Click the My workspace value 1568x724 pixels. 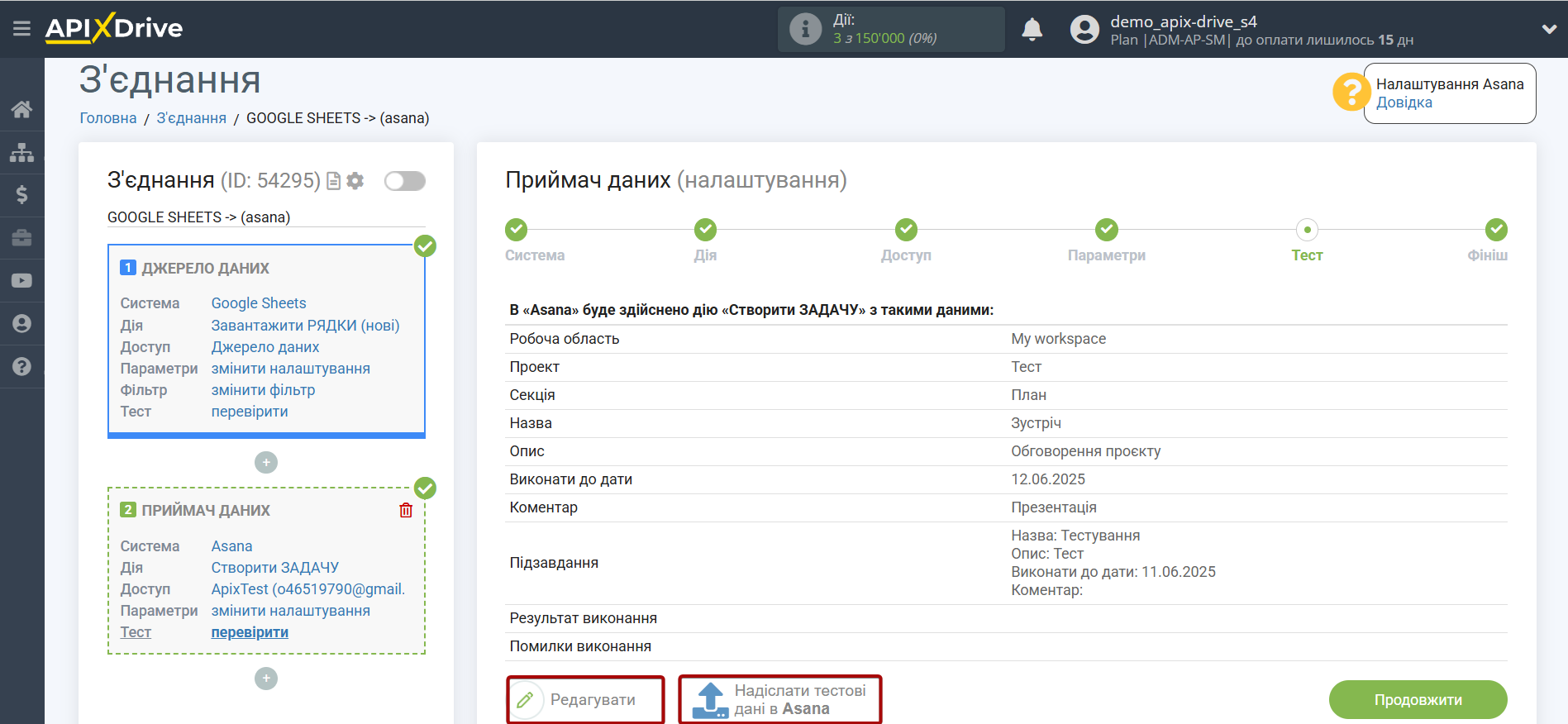pos(1058,339)
